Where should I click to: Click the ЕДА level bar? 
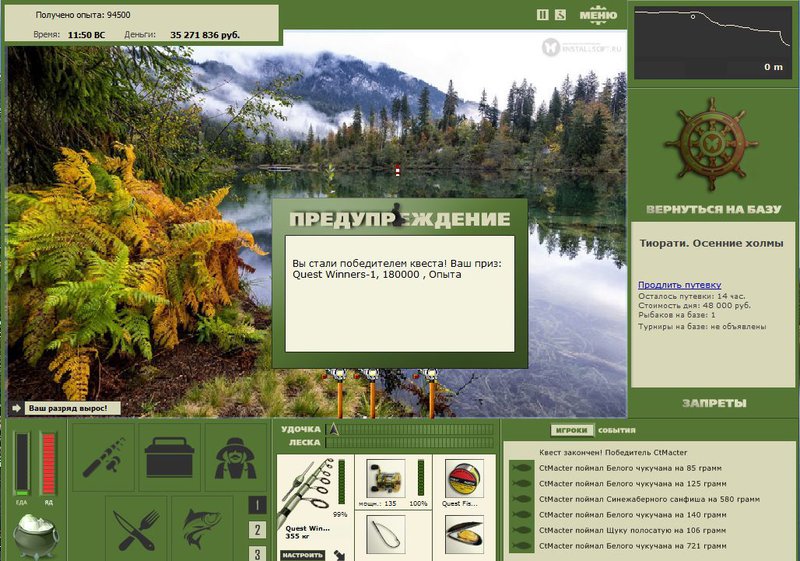tap(22, 464)
